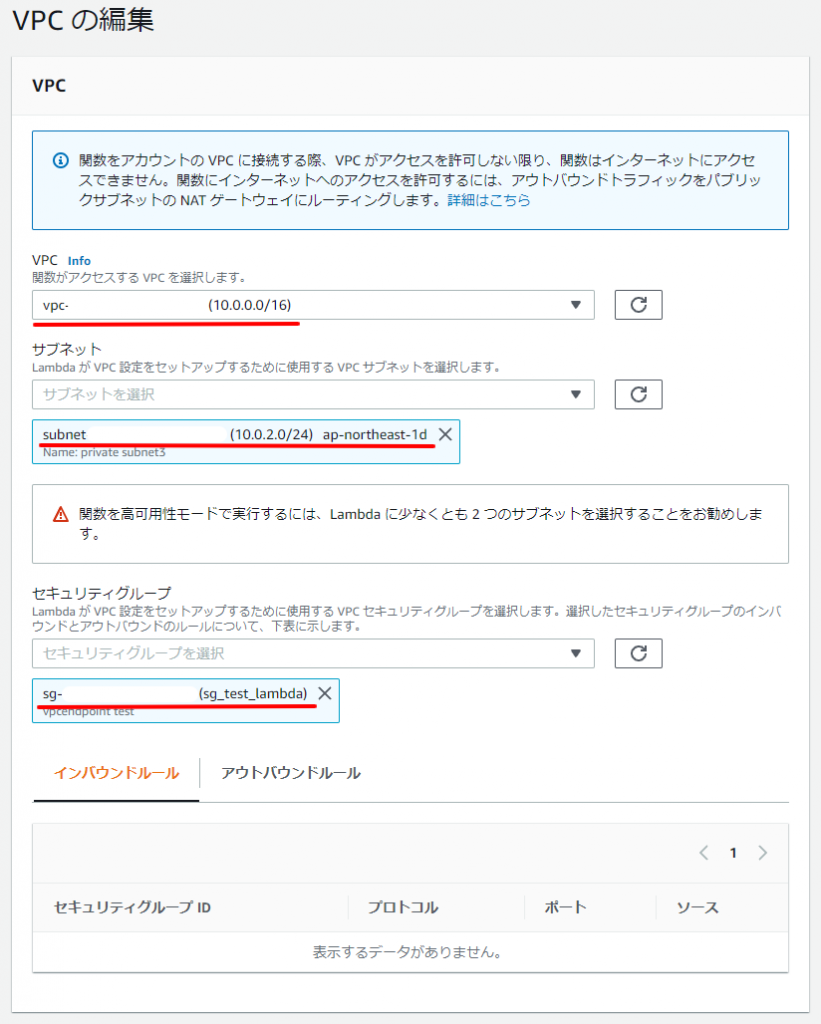The width and height of the screenshot is (821, 1024).
Task: Refresh the VPC list
Action: tap(638, 305)
